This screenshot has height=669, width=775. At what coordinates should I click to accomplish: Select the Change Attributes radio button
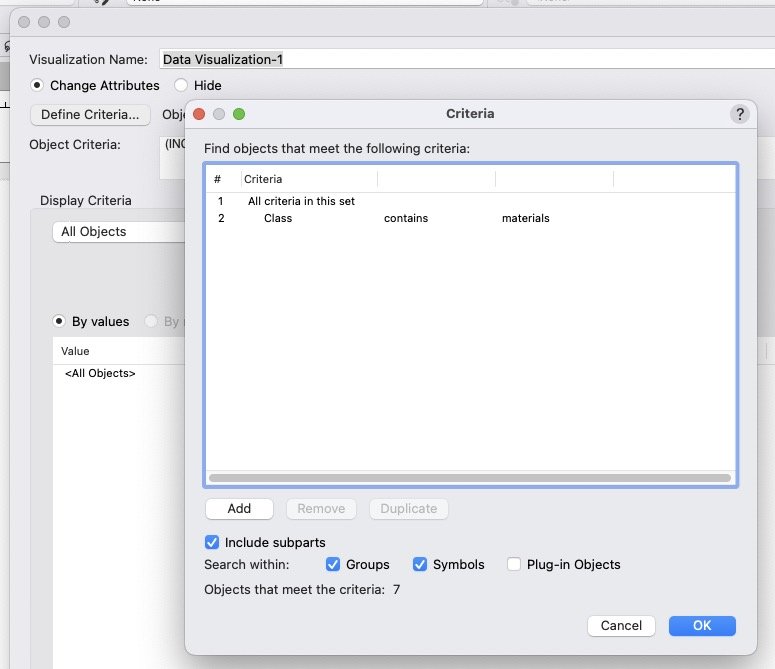point(37,86)
